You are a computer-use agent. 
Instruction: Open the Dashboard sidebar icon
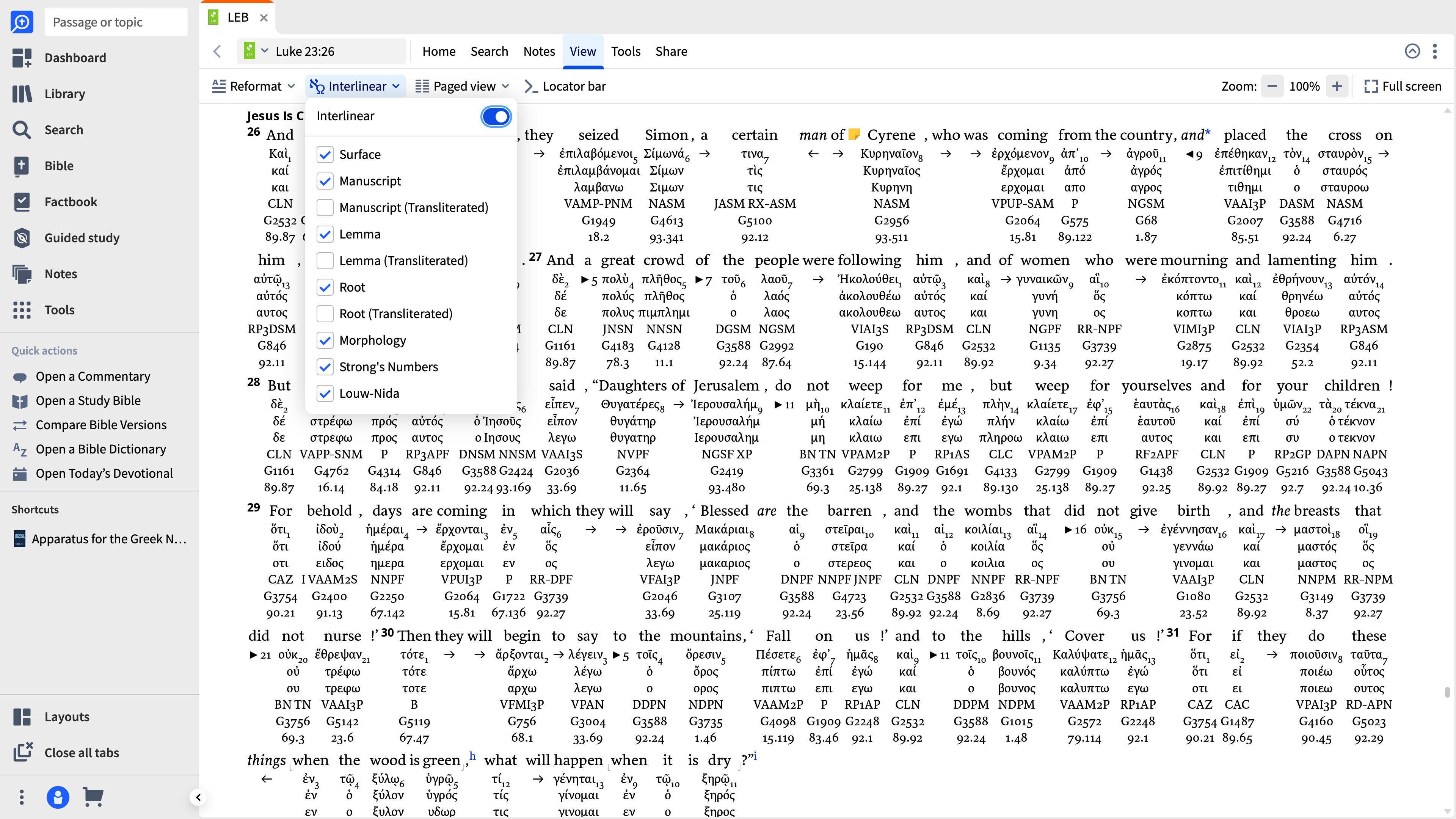[22, 58]
